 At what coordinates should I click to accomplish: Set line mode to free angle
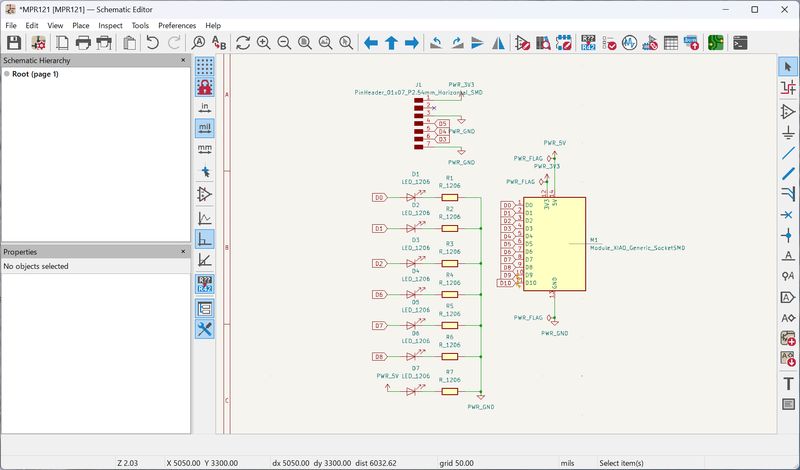tap(205, 218)
